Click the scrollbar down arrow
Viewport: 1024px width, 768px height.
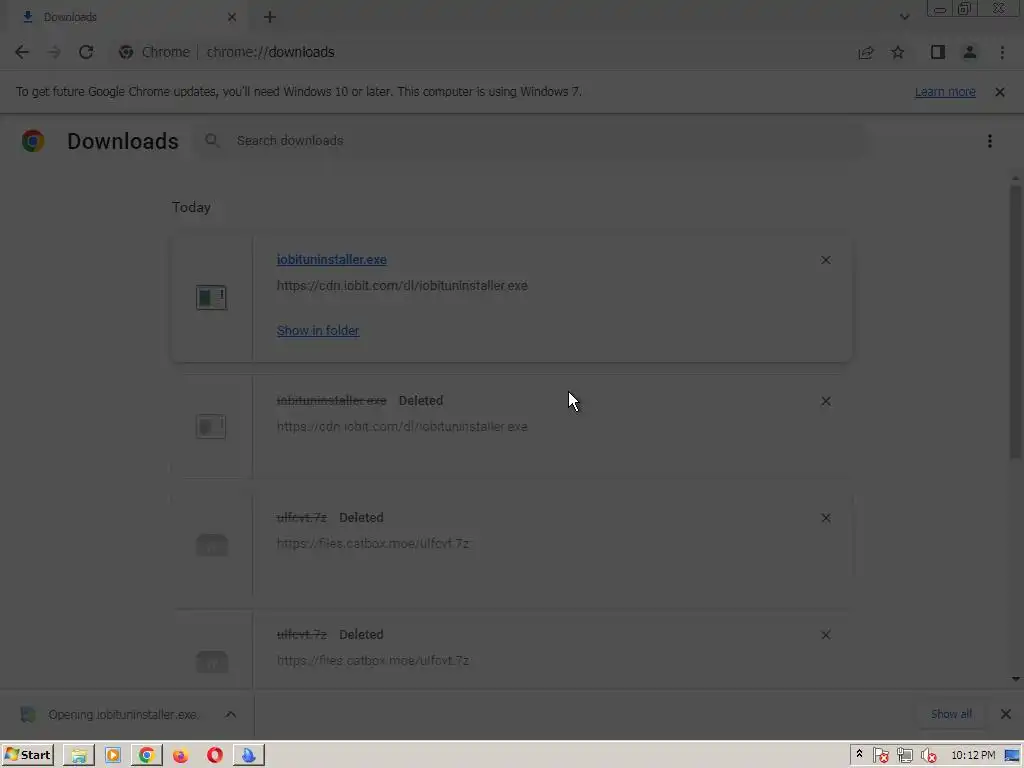point(1016,680)
